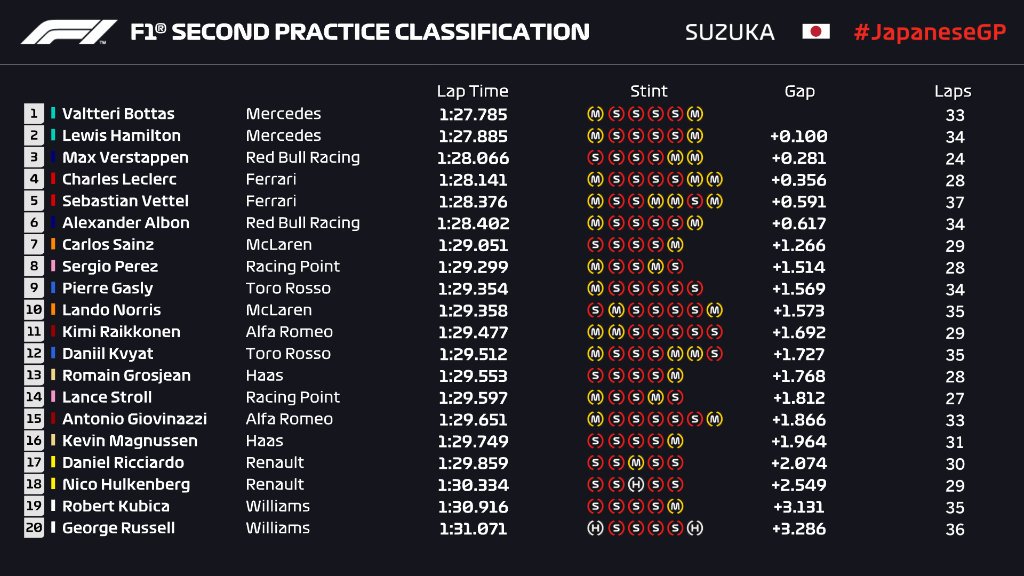Click the SUZUKA circuit label
The width and height of the screenshot is (1024, 576).
pyautogui.click(x=729, y=32)
